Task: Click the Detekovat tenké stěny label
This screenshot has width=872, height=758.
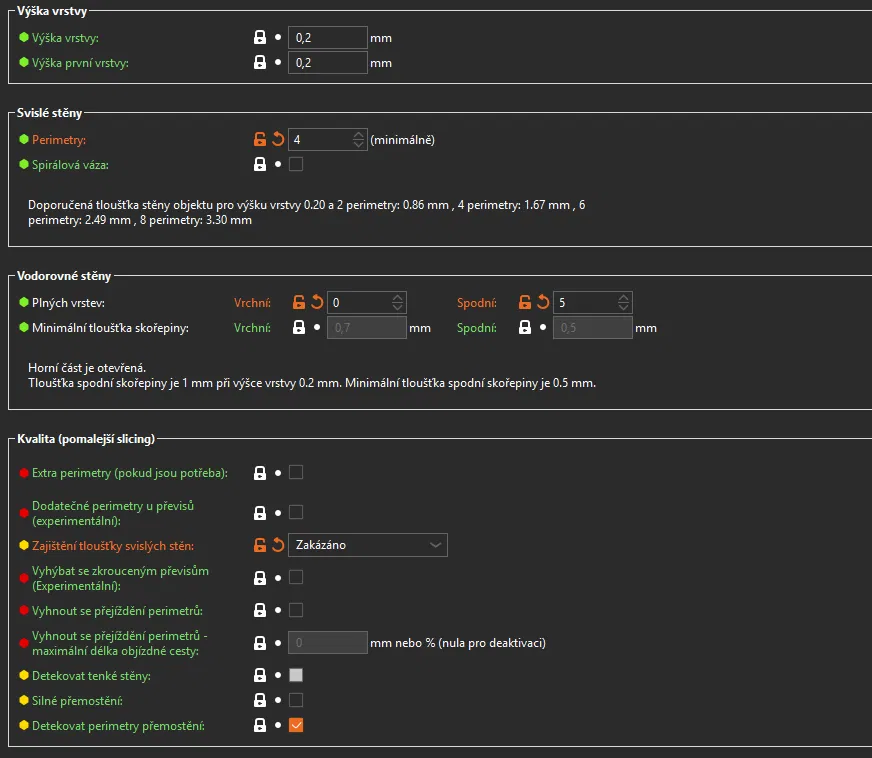Action: [x=91, y=676]
